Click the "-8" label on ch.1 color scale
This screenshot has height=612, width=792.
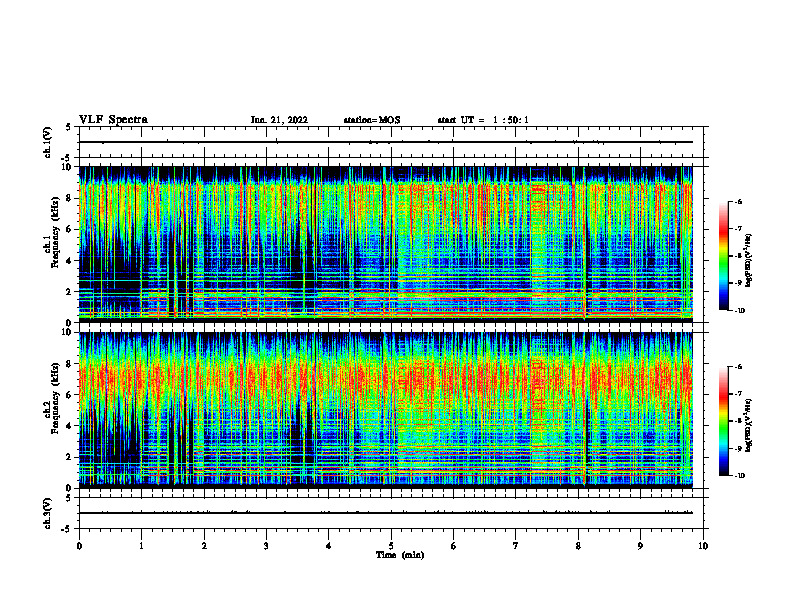[738, 256]
